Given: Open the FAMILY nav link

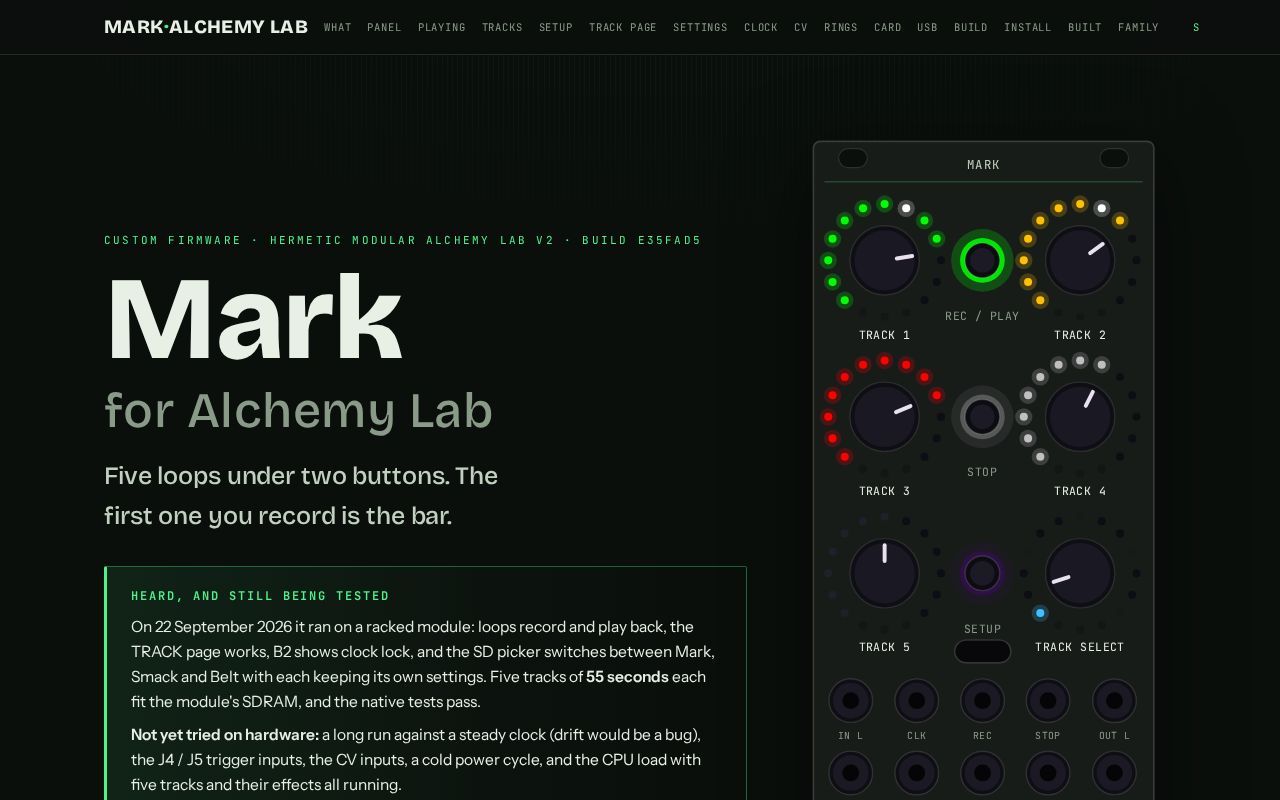Looking at the screenshot, I should point(1138,28).
